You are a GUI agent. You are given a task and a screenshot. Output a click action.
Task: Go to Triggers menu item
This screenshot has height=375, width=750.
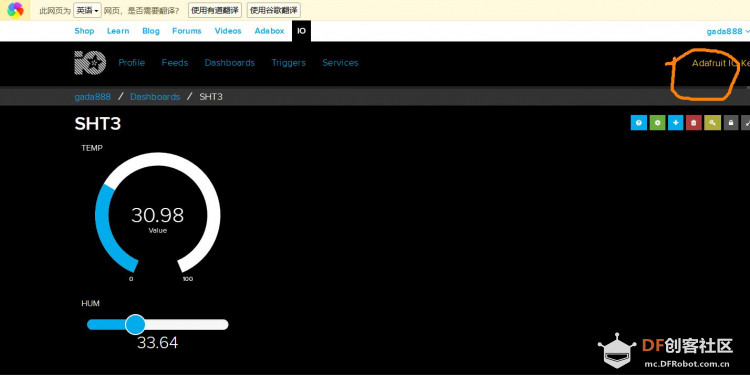[288, 63]
